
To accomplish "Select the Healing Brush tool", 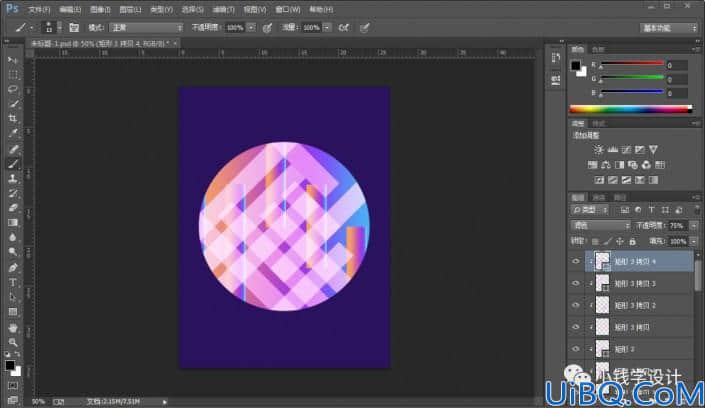I will tap(13, 149).
